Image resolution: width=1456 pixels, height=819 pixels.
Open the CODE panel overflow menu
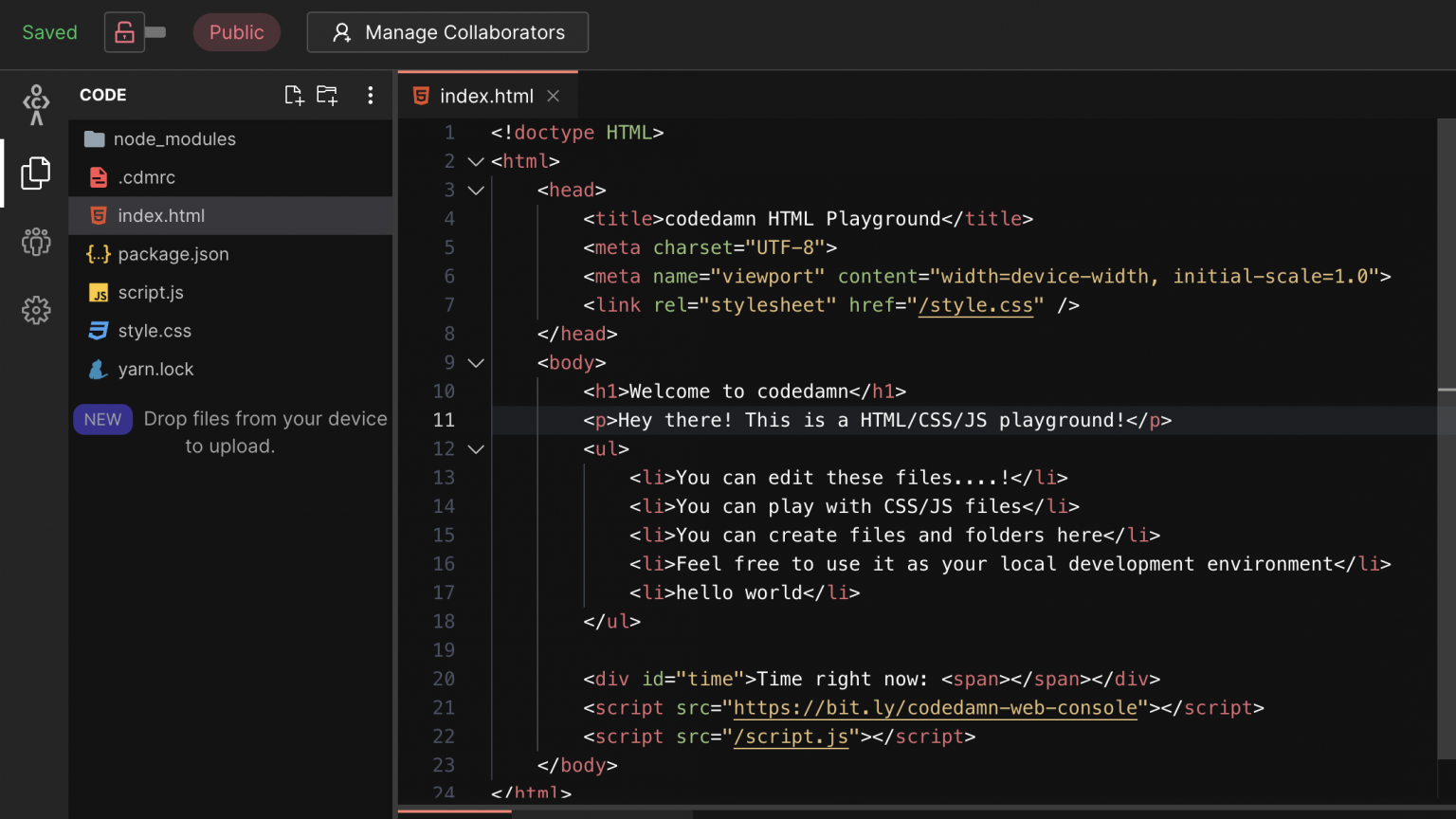pos(371,95)
